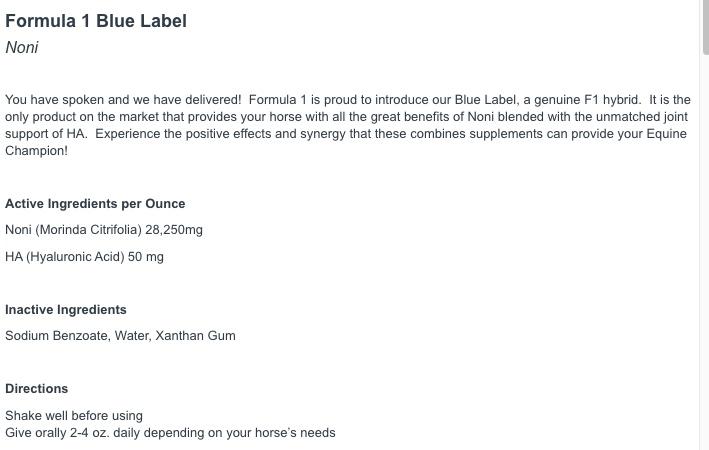Click the "Sodium Benzoate, Water, Xanthan Gum" text
The image size is (709, 450).
(120, 336)
